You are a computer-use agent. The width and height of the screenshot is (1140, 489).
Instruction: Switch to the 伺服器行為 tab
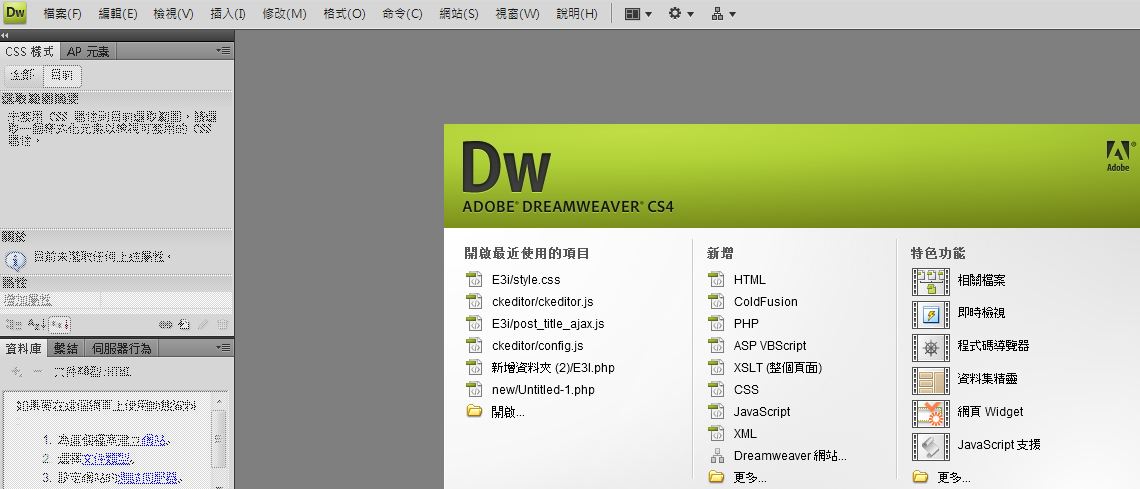click(x=122, y=348)
